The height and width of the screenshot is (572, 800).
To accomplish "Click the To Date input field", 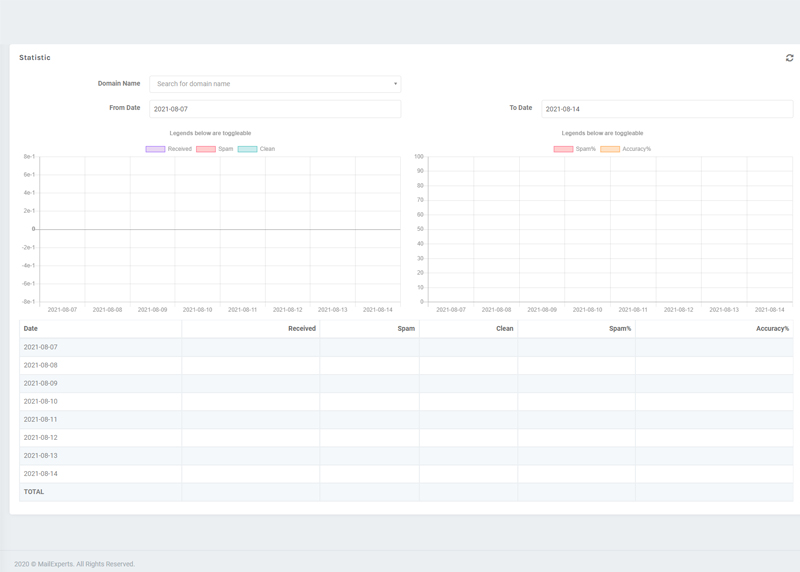I will pos(666,109).
